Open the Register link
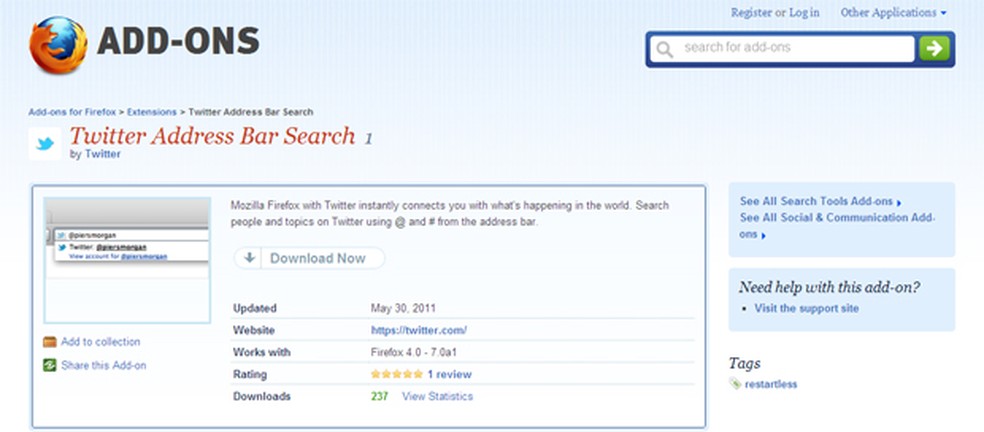Viewport: 984px width, 432px height. point(752,13)
